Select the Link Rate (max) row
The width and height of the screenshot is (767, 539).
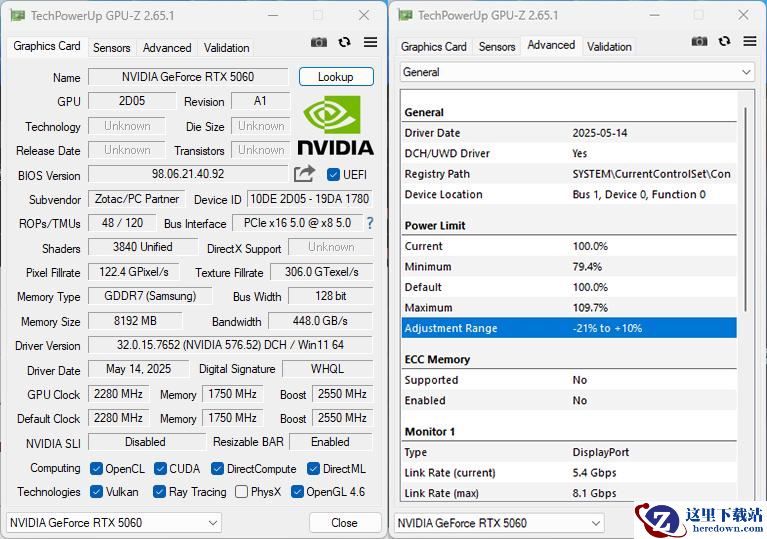(569, 493)
